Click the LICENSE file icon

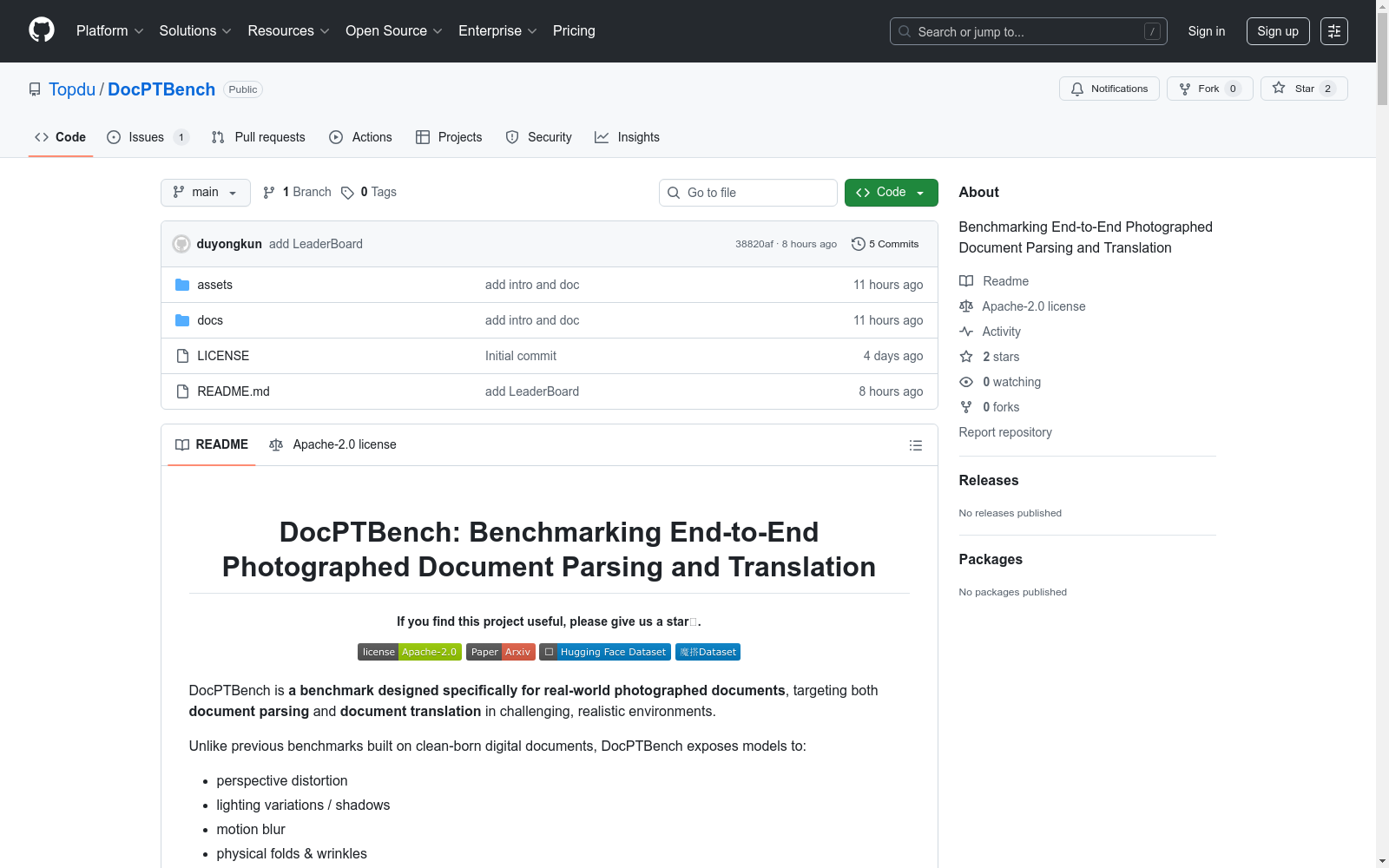182,356
